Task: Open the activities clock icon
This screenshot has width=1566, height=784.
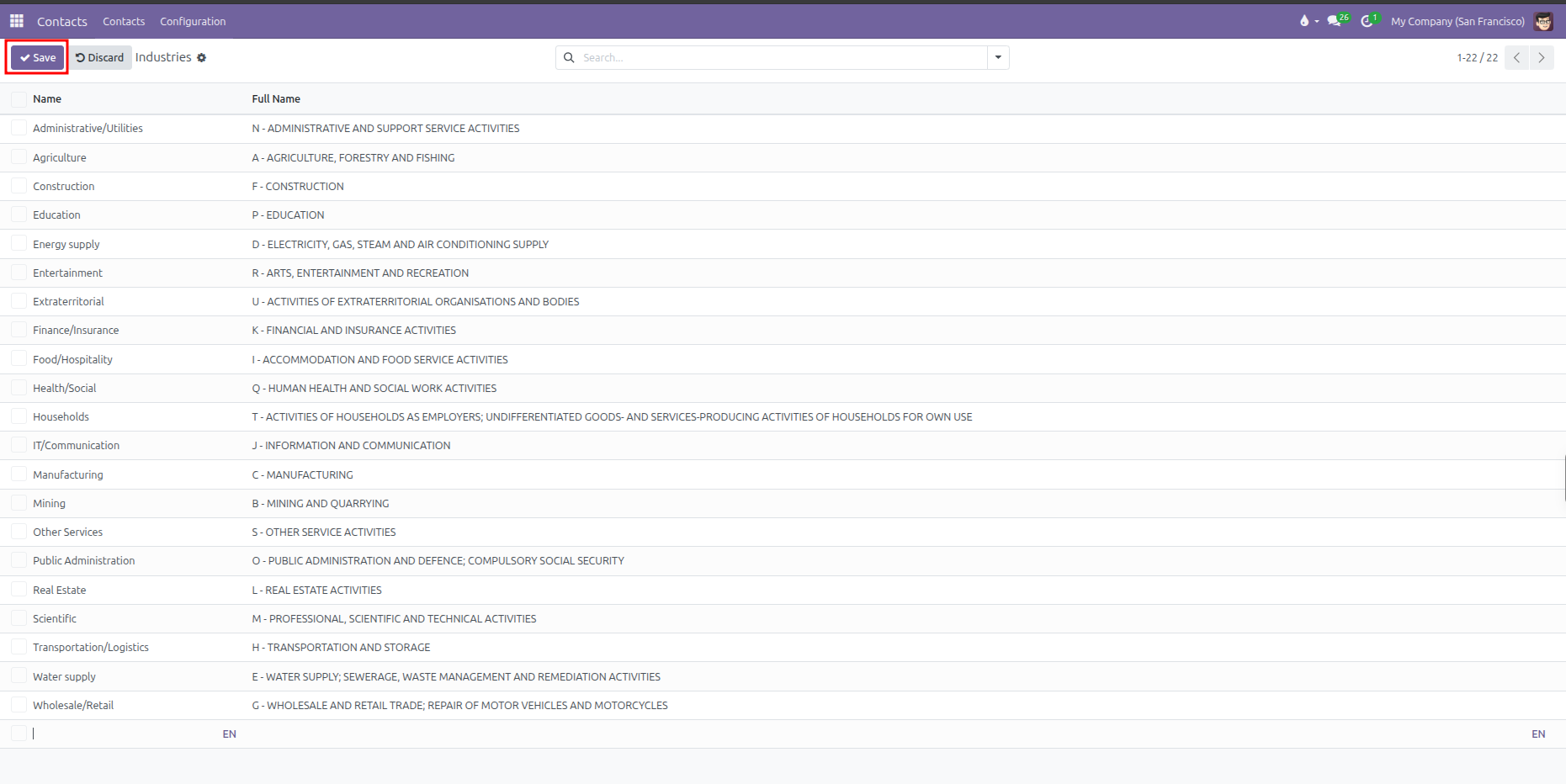Action: tap(1369, 20)
